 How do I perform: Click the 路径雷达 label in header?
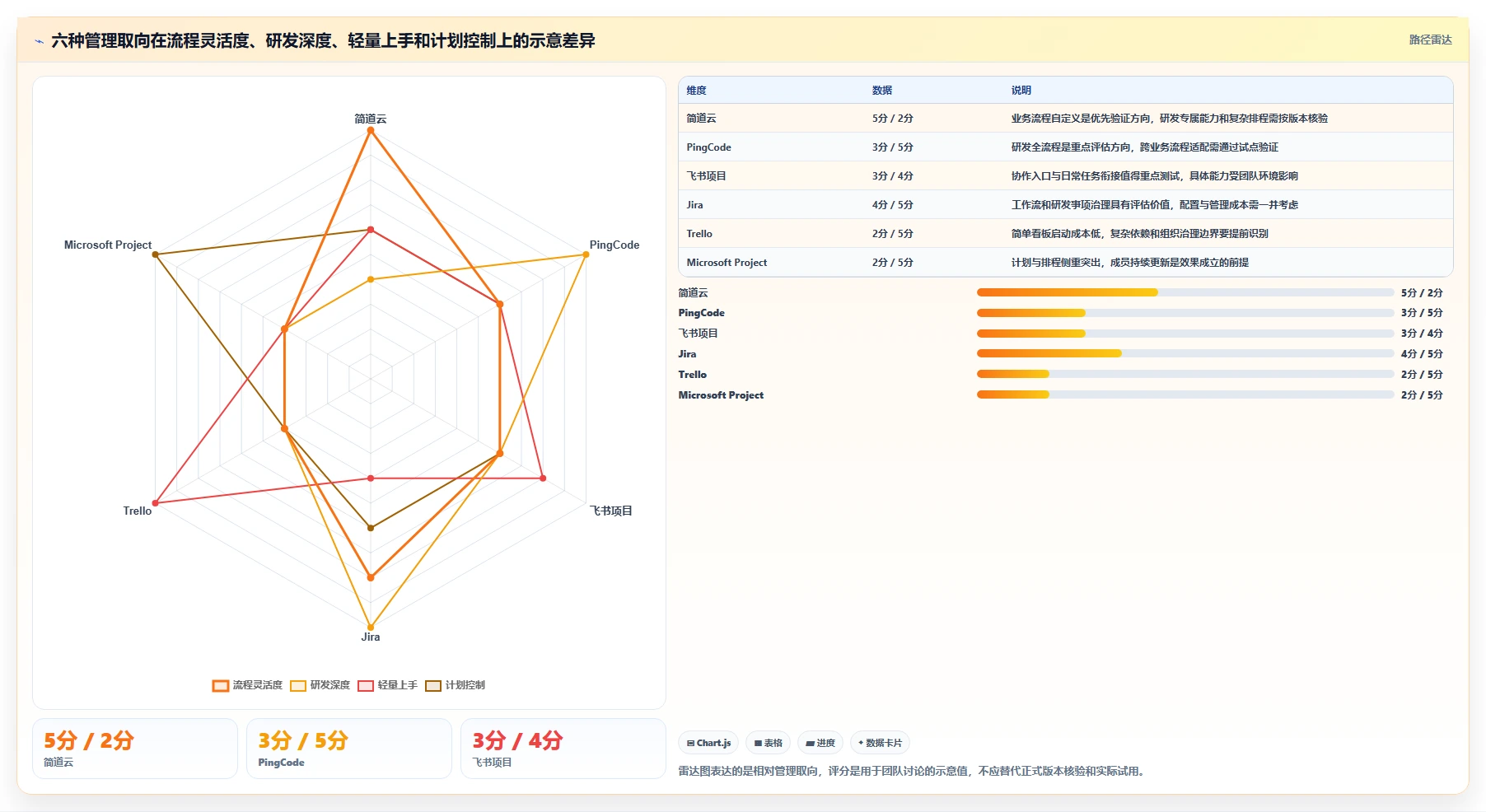1430,40
